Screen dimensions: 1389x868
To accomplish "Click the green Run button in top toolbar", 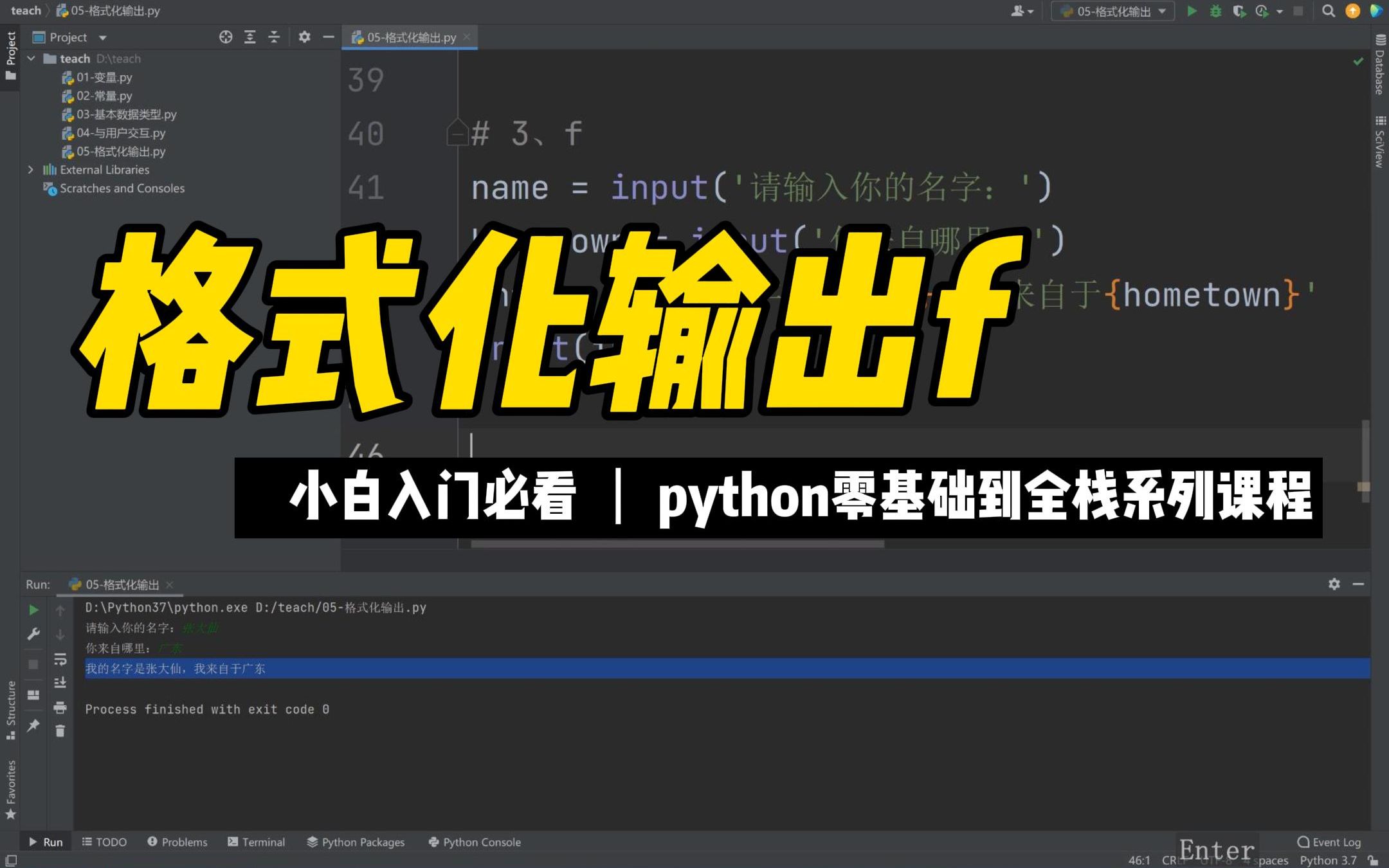I will pos(1192,11).
